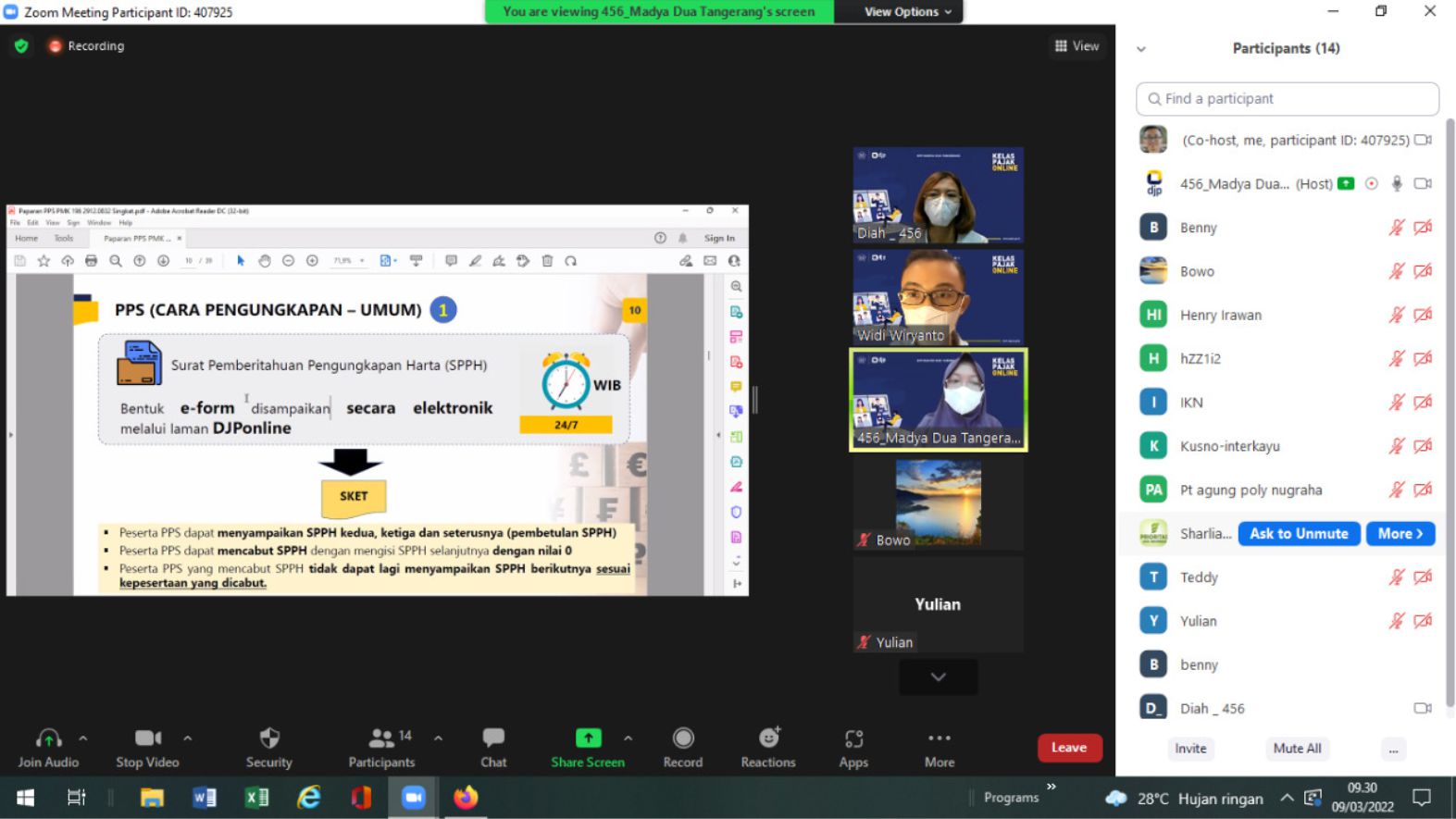1456x819 pixels.
Task: Join Audio with headphone button
Action: pos(48,747)
